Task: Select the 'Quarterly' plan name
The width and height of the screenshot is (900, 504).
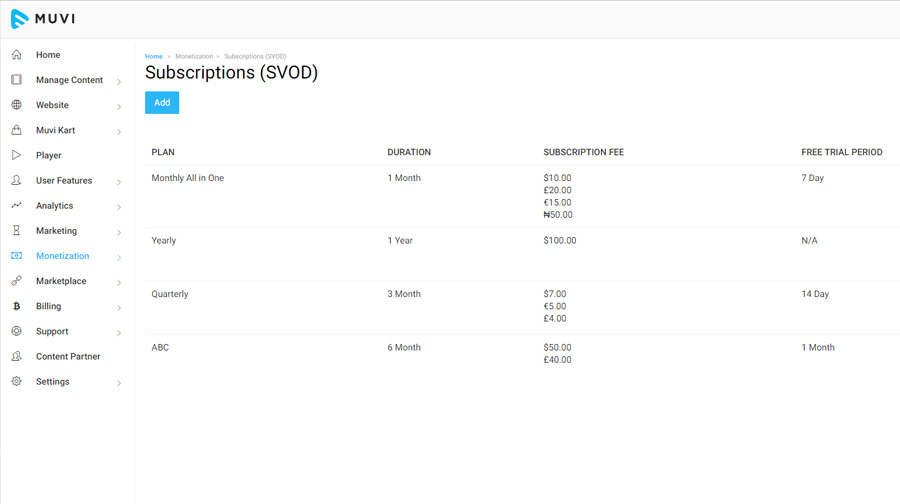Action: pyautogui.click(x=170, y=294)
